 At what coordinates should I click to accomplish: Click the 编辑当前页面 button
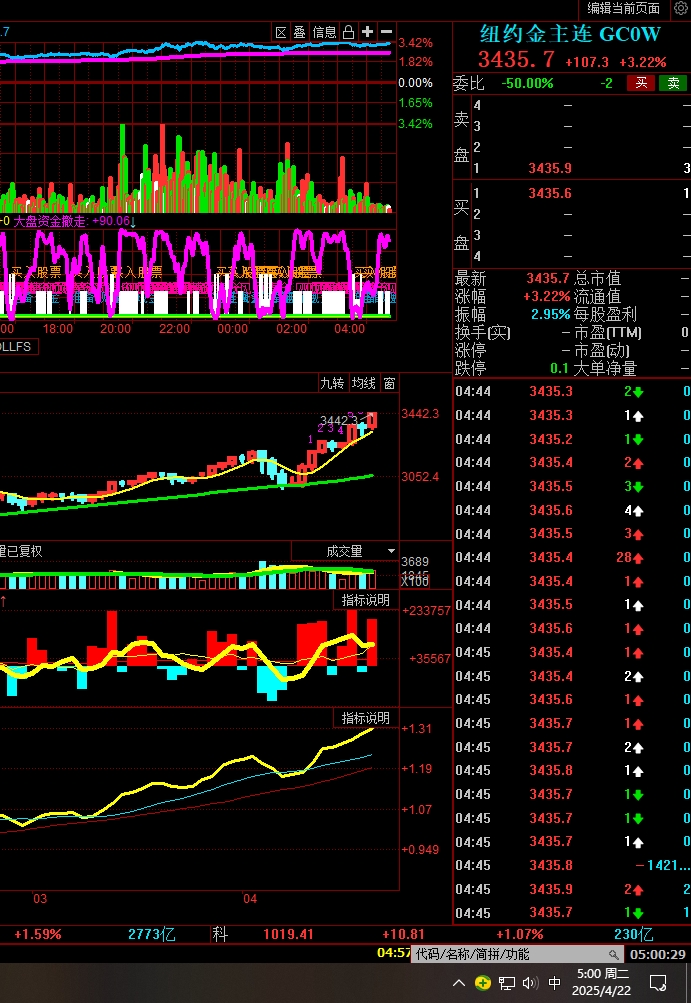[x=623, y=8]
